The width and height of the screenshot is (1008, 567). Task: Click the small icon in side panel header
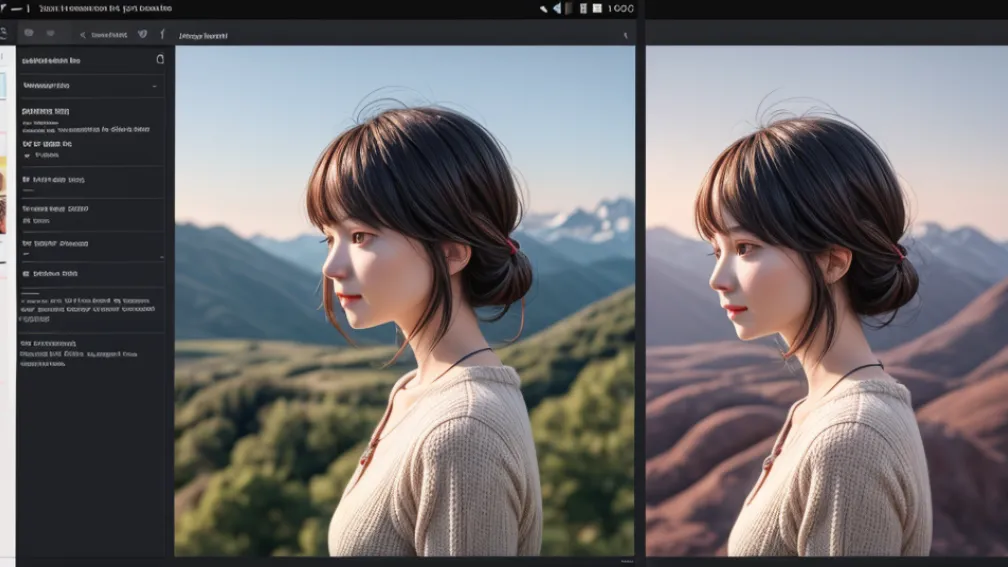click(x=160, y=59)
